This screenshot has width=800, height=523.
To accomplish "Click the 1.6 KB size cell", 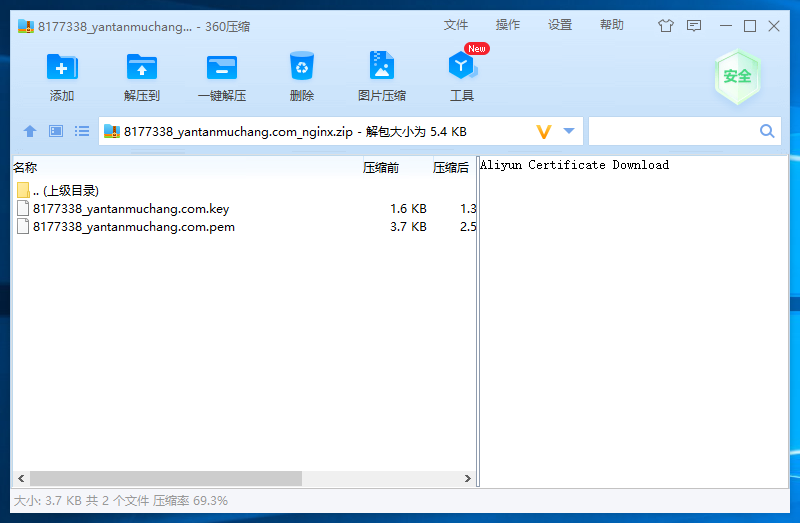I will [x=408, y=209].
